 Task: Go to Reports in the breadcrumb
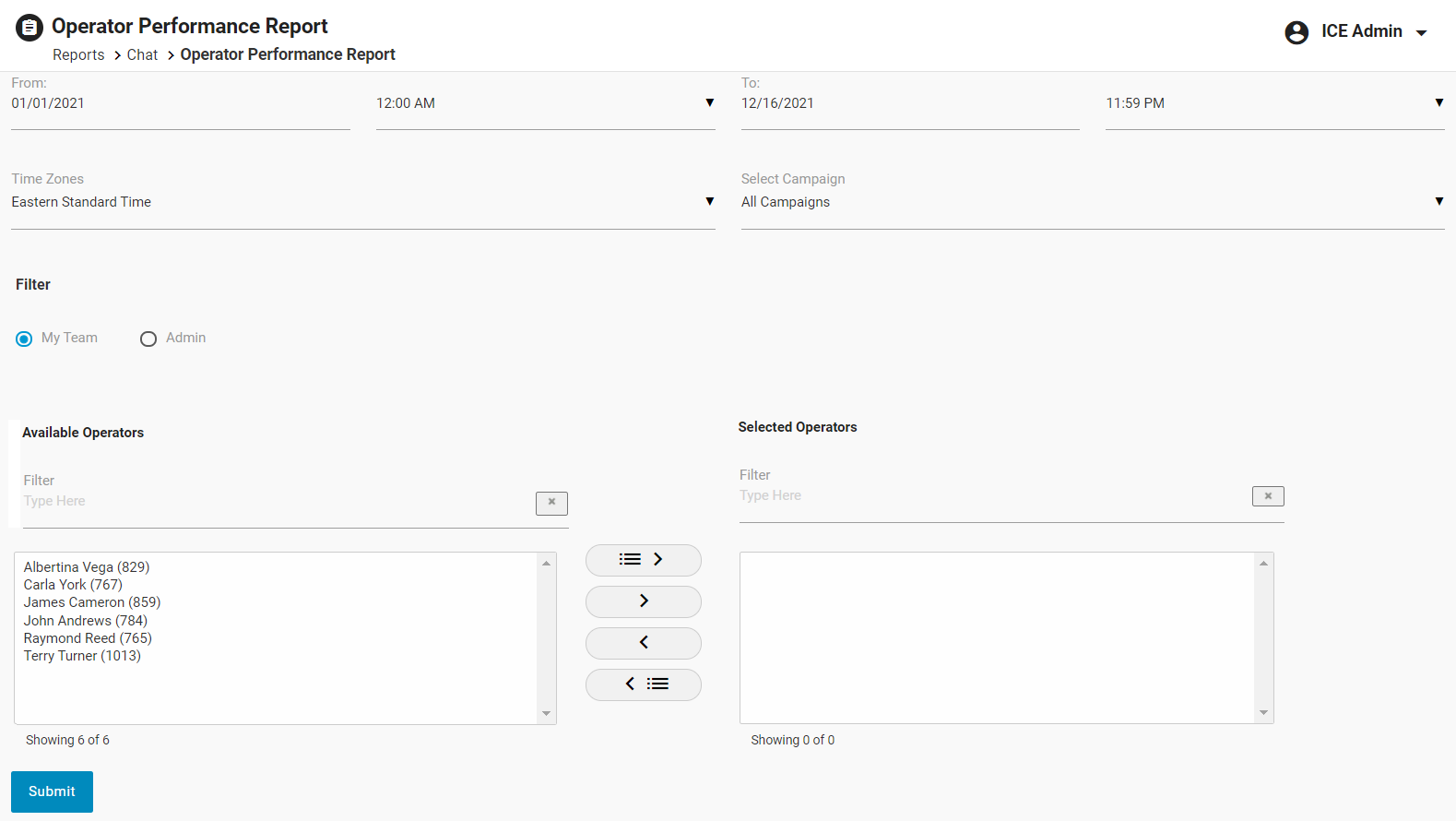tap(78, 55)
